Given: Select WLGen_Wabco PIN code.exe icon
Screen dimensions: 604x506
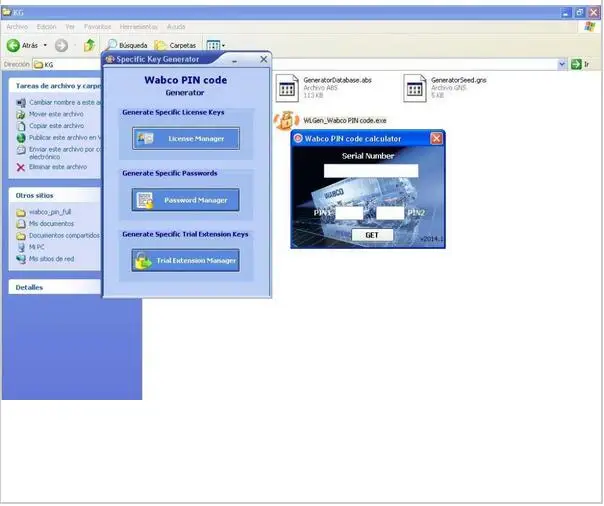Looking at the screenshot, I should 287,120.
